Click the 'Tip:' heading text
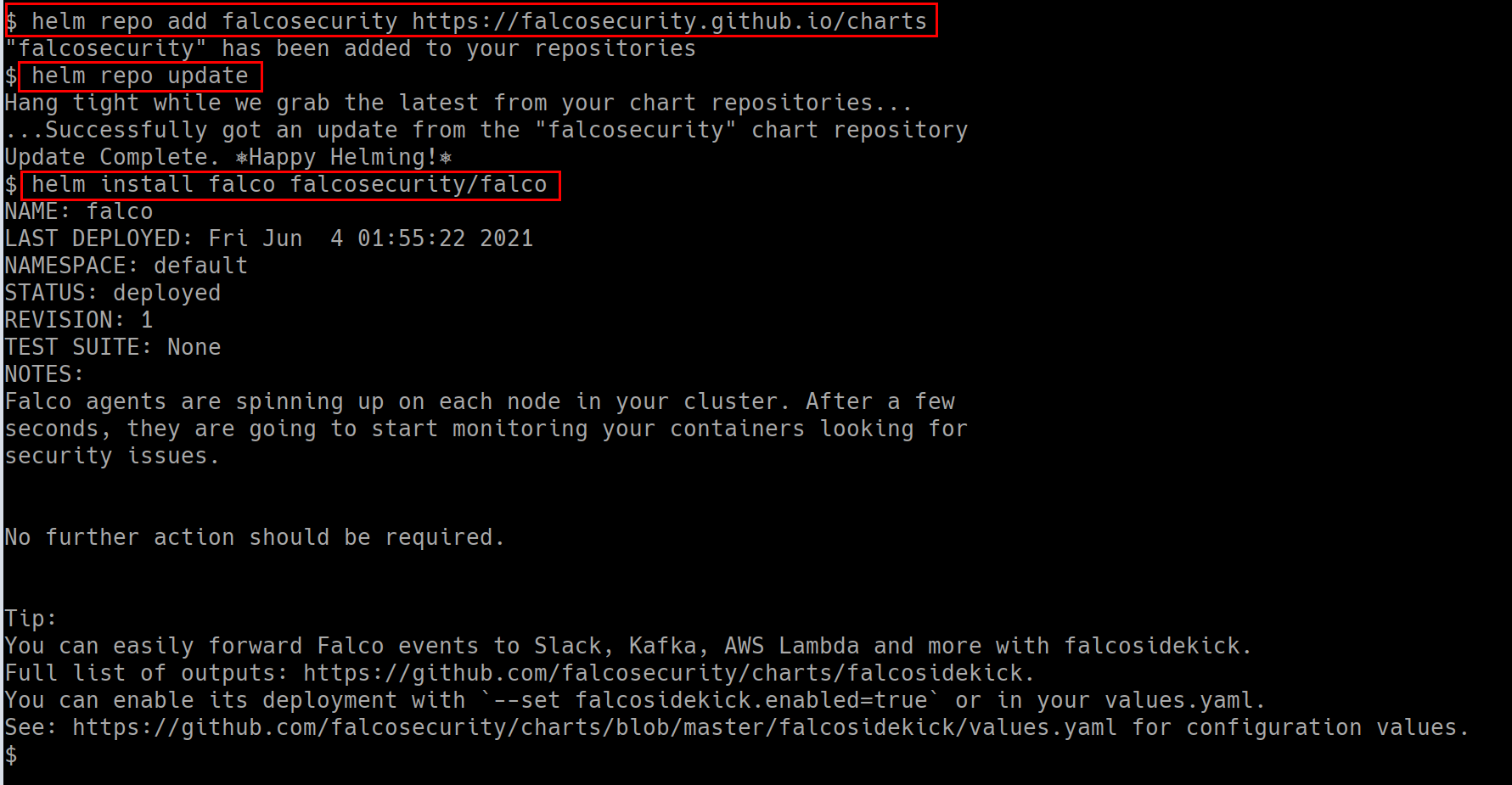 pyautogui.click(x=31, y=619)
